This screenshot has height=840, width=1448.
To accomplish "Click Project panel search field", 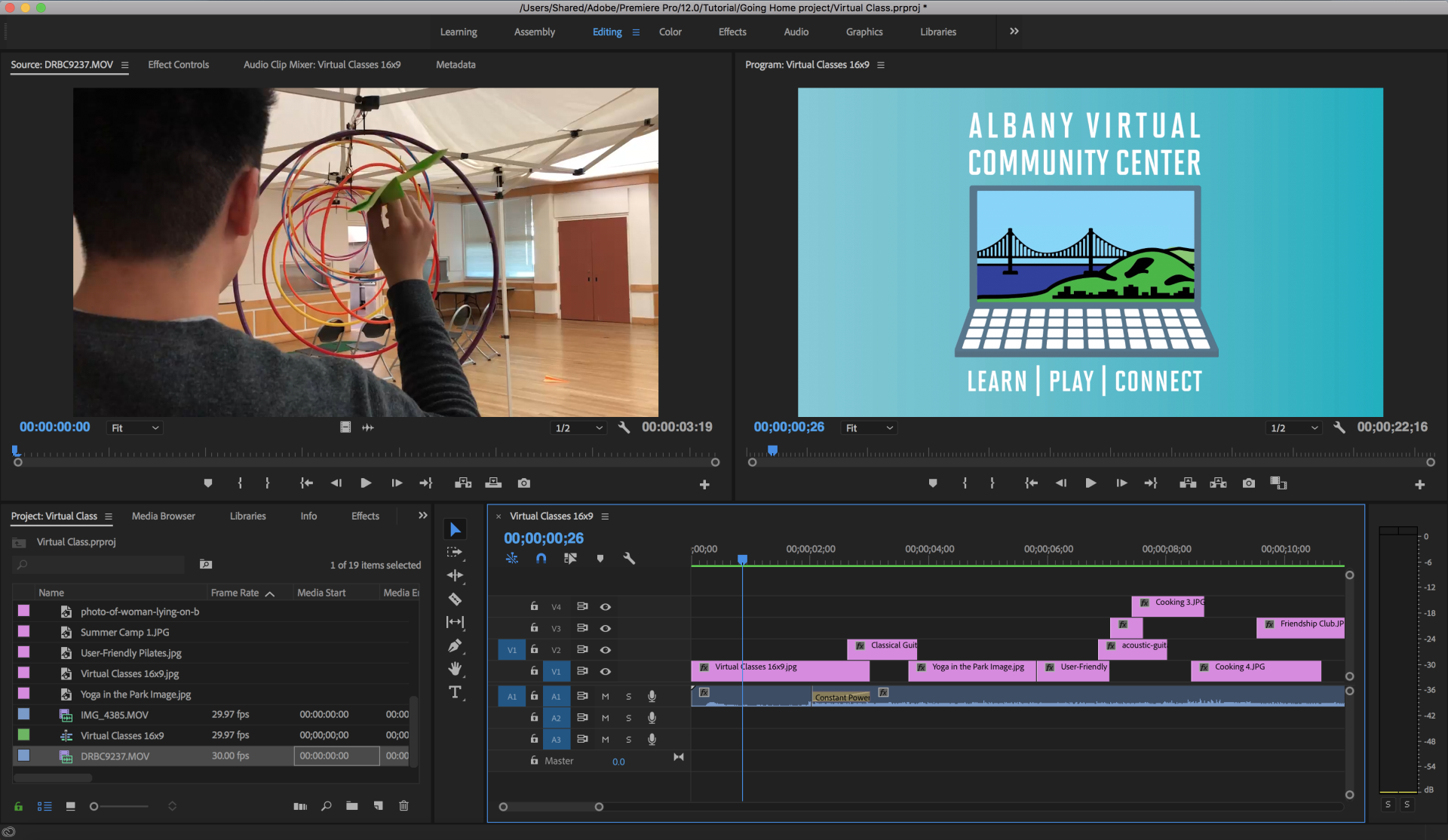I will (98, 564).
